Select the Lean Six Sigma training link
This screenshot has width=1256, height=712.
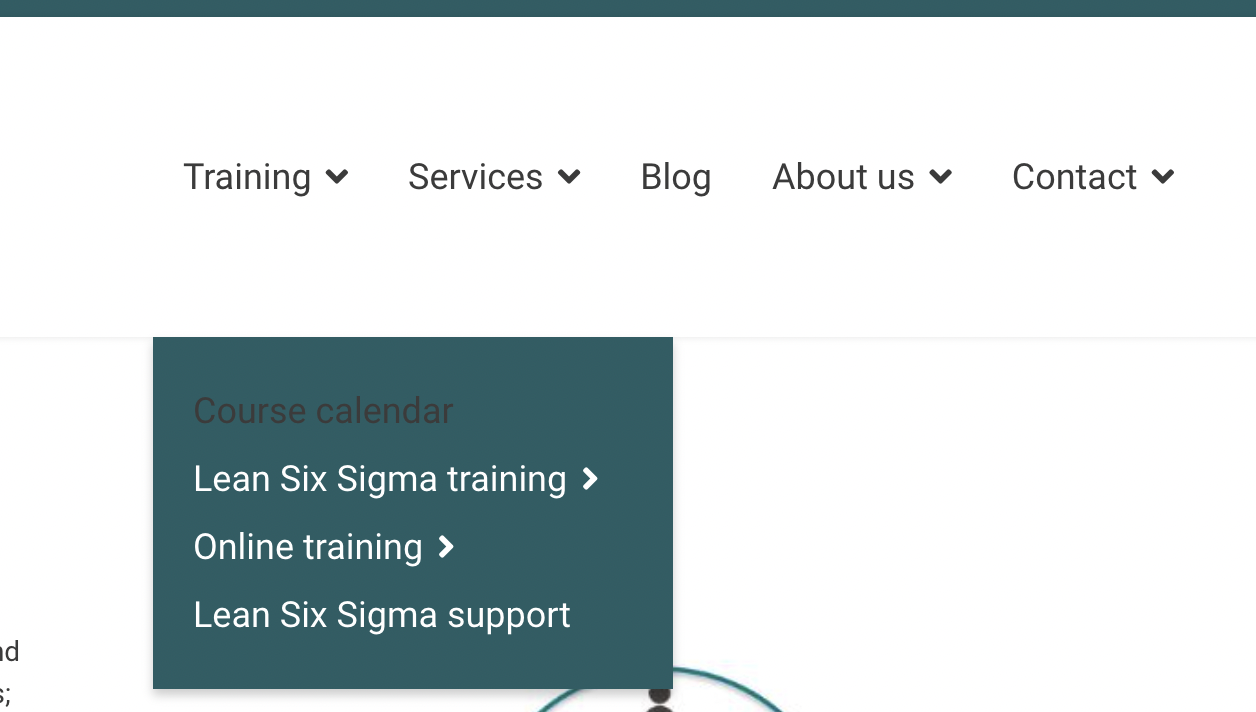click(380, 479)
